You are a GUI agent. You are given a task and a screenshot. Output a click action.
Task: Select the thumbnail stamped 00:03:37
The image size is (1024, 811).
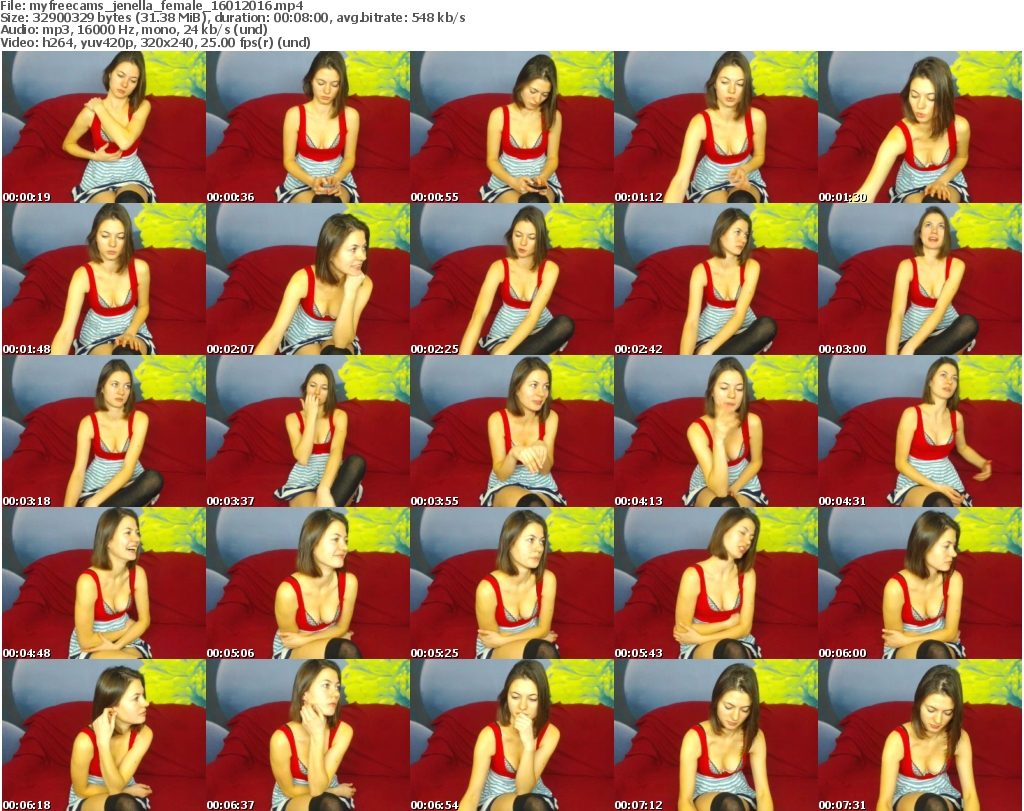(308, 432)
